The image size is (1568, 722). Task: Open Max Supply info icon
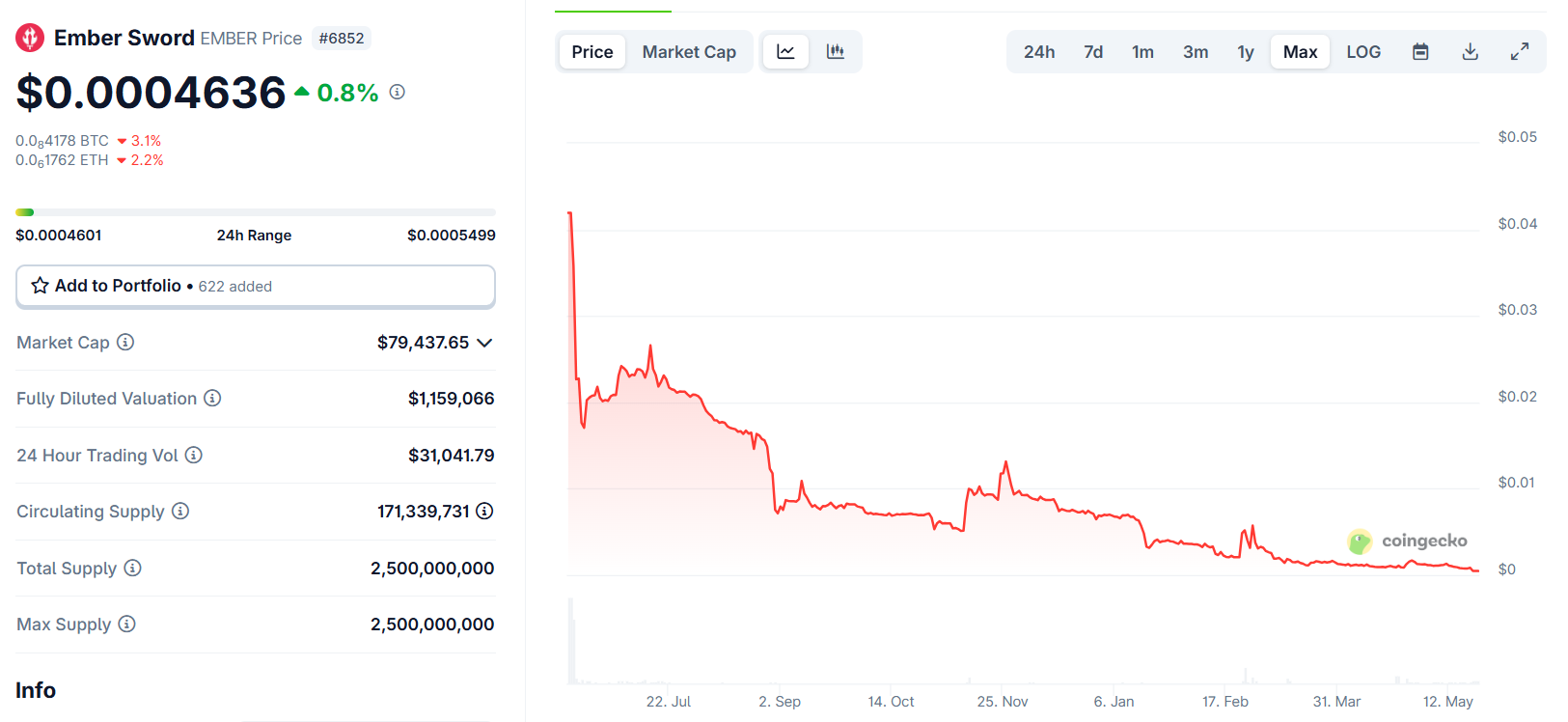coord(126,624)
